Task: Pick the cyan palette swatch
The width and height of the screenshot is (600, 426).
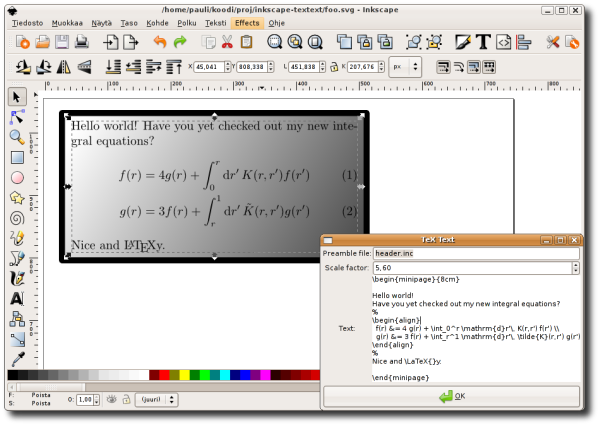Action: [x=225, y=375]
